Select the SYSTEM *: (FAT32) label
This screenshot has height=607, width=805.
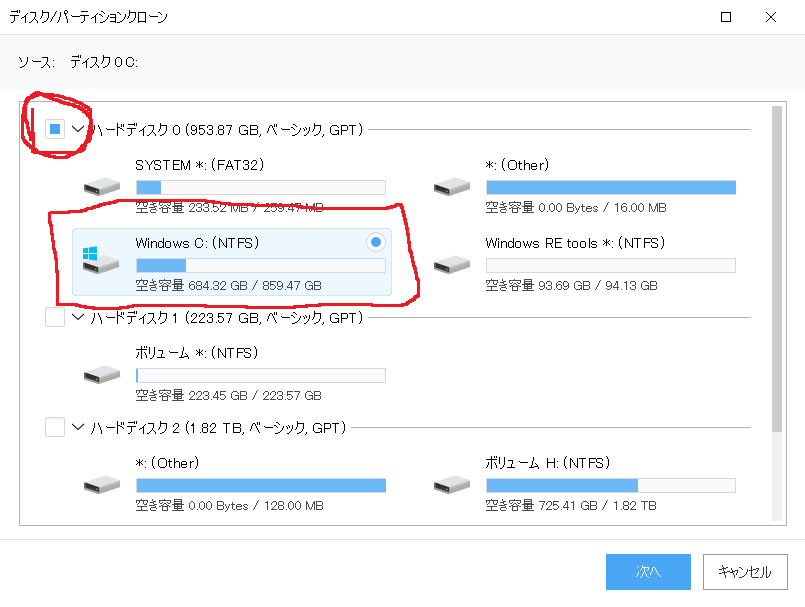point(200,165)
